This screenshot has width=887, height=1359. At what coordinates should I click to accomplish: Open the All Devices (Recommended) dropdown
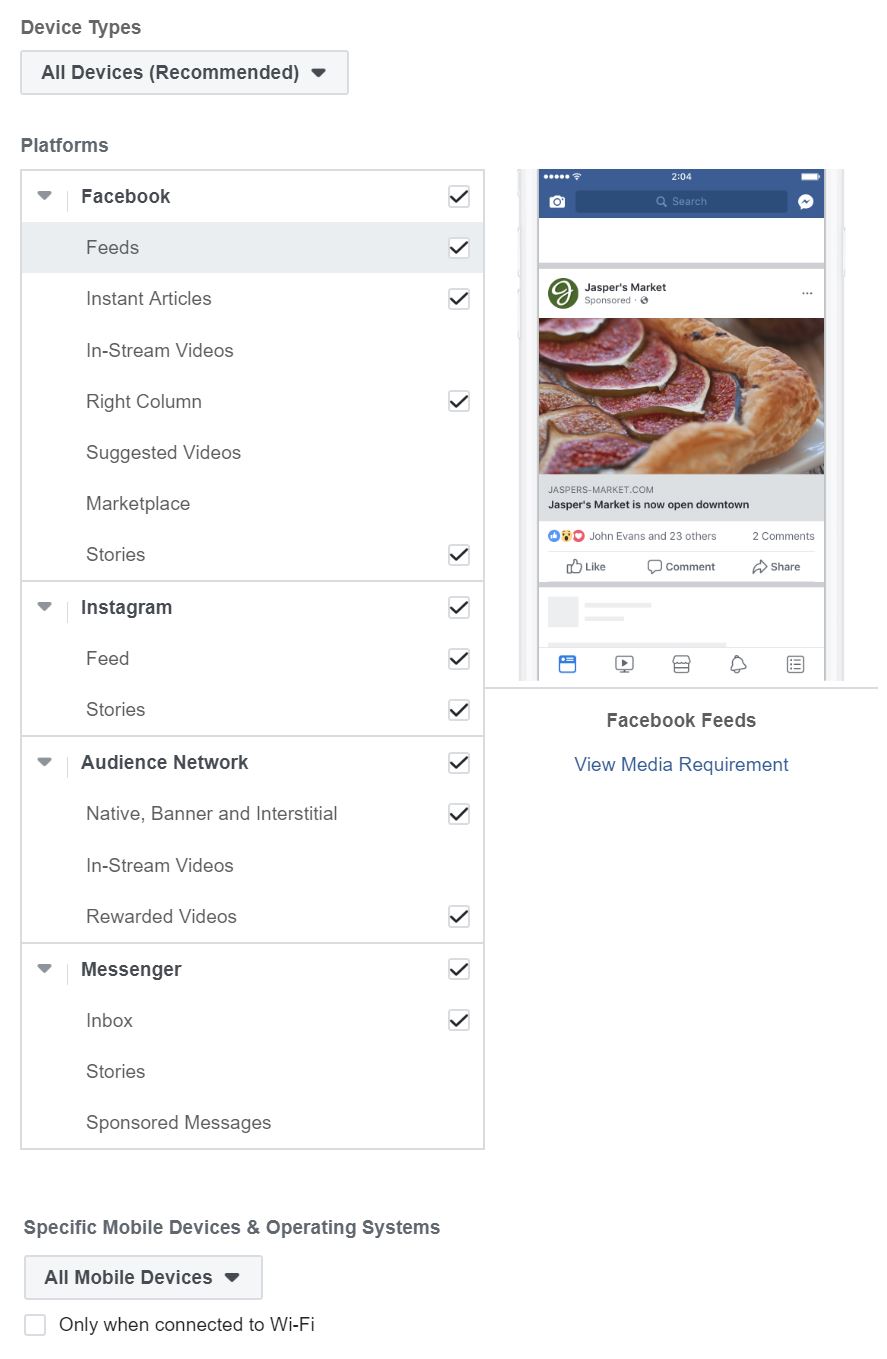[x=184, y=73]
